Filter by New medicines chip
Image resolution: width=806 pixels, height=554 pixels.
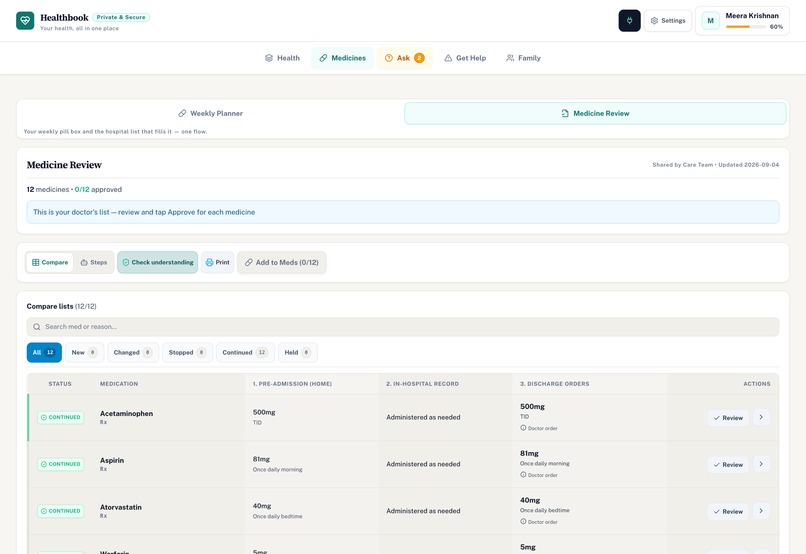(84, 353)
